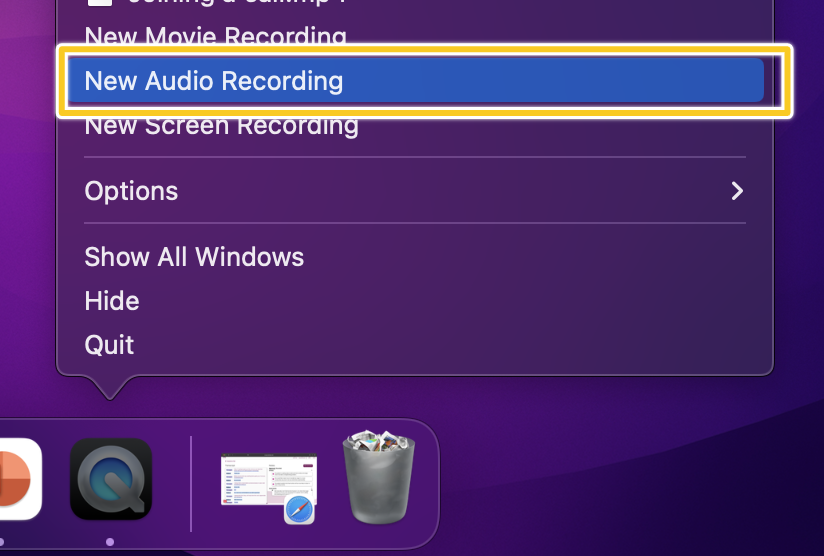Open the Options menu entry
The image size is (824, 556).
click(415, 191)
